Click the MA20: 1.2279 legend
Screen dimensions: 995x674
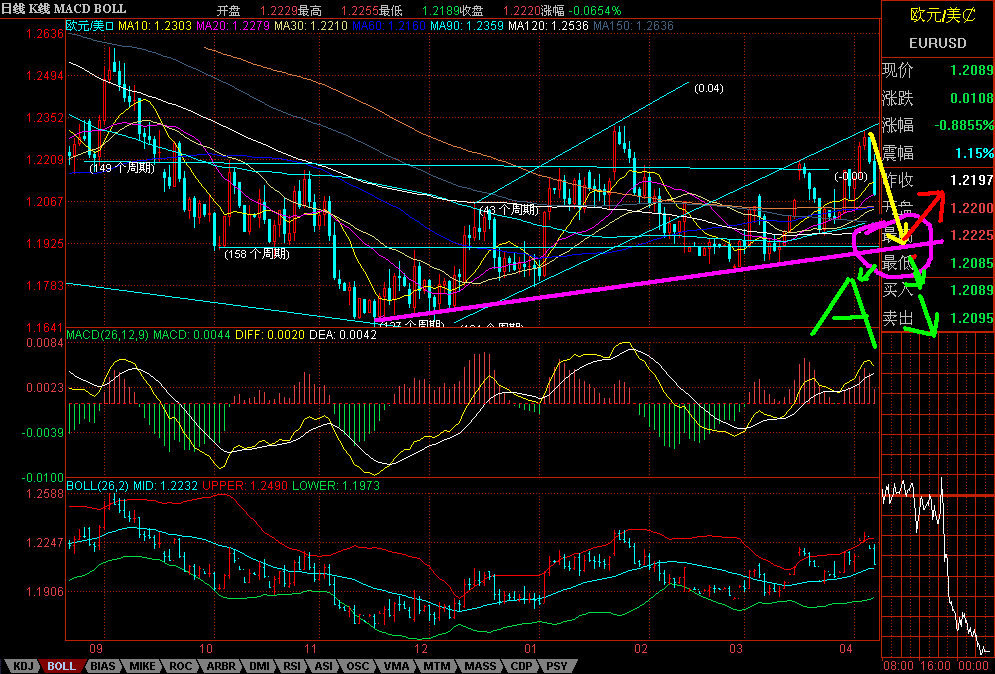[234, 26]
